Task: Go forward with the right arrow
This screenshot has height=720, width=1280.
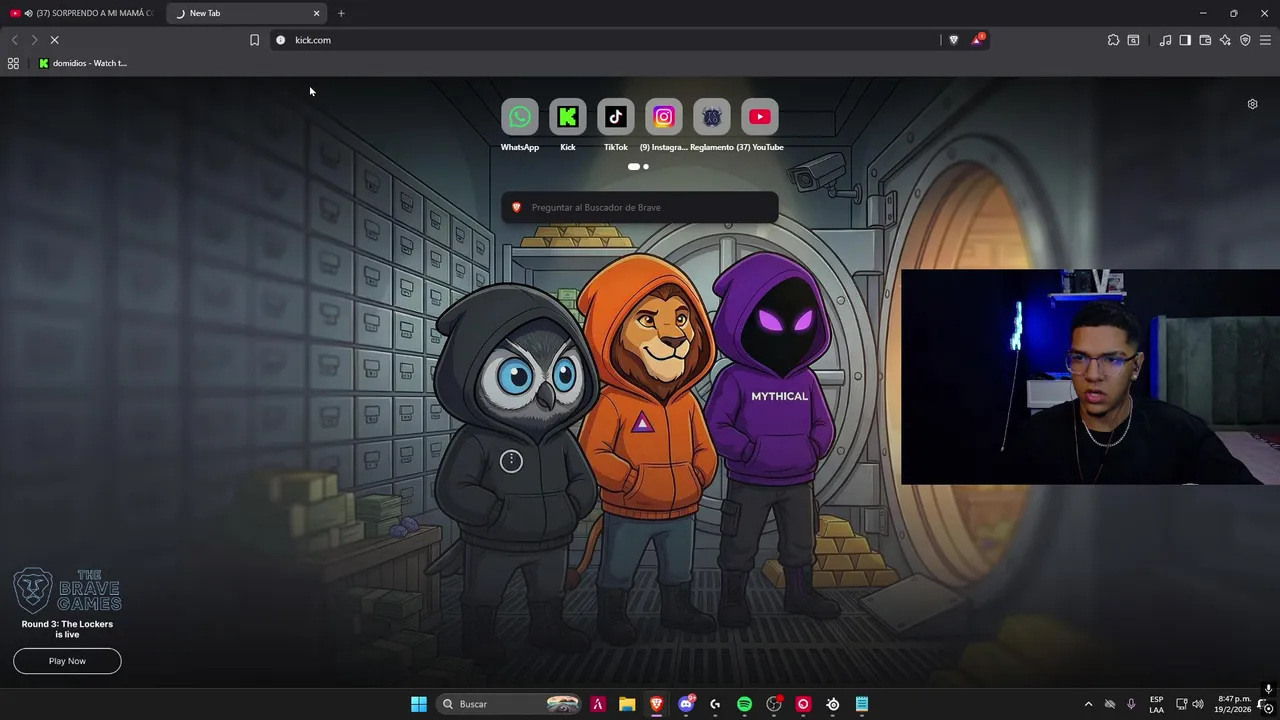Action: click(x=34, y=40)
